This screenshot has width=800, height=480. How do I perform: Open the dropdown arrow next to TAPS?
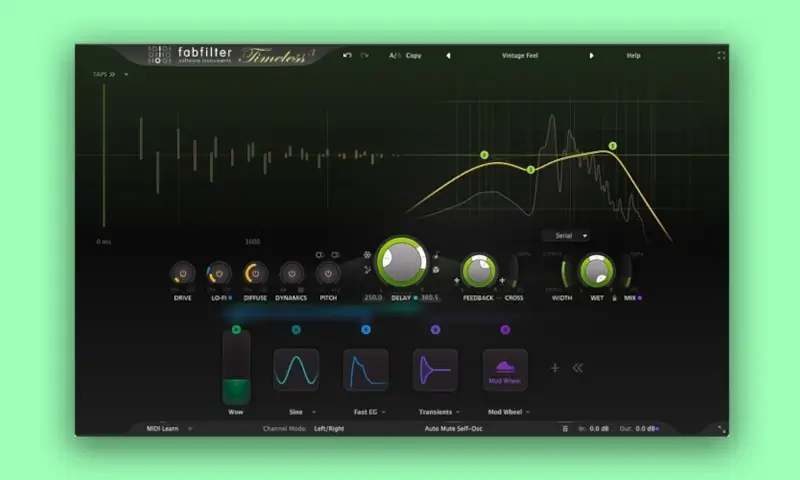(126, 74)
